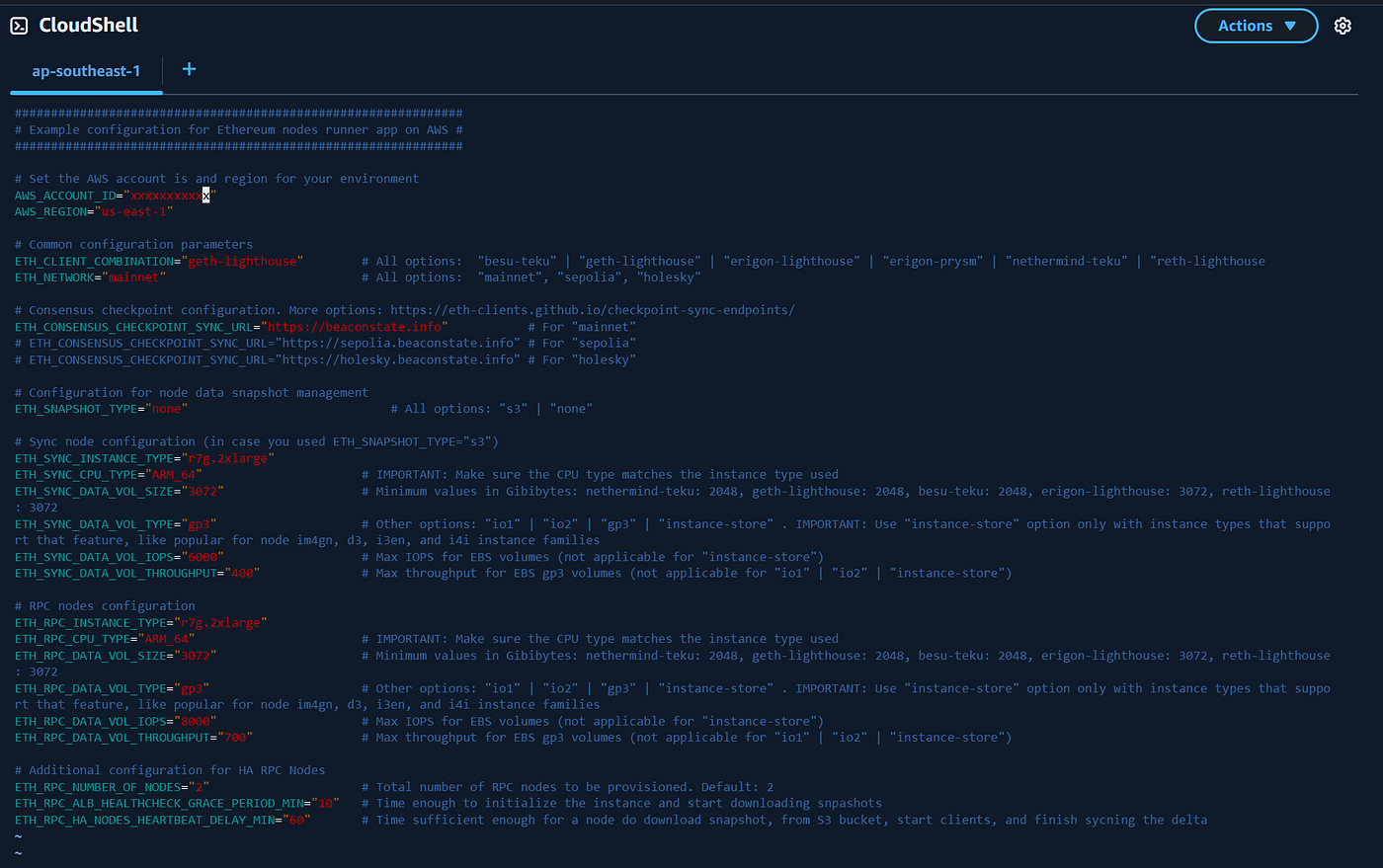Click the 'Example configuration for Ethereum nodes' header comment

coord(239,129)
